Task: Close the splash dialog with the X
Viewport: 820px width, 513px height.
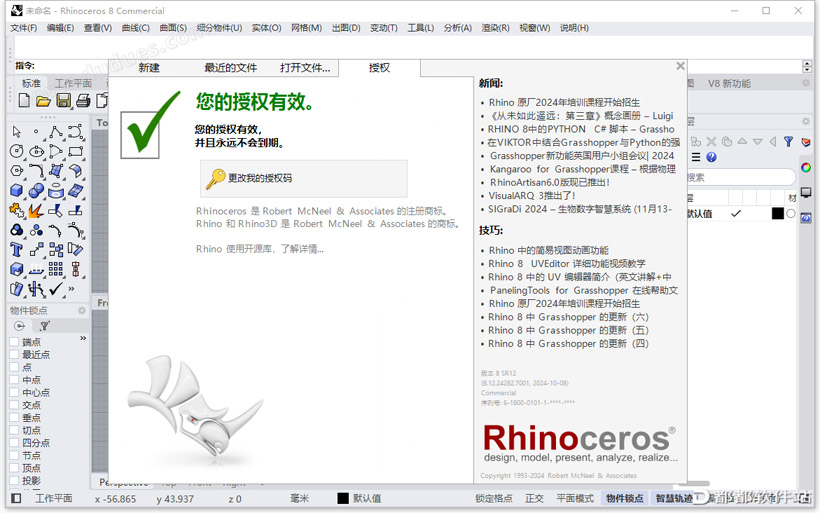Action: (680, 66)
